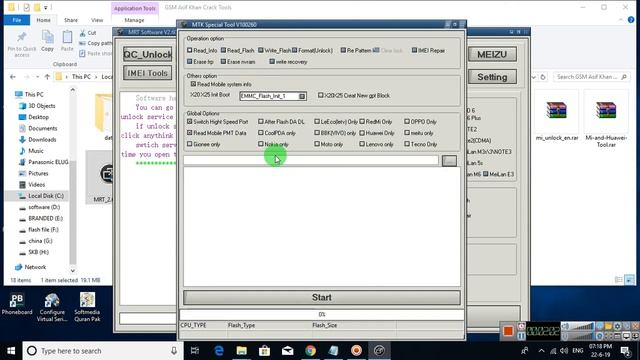Click the file path input field
The width and height of the screenshot is (640, 360).
[x=311, y=160]
